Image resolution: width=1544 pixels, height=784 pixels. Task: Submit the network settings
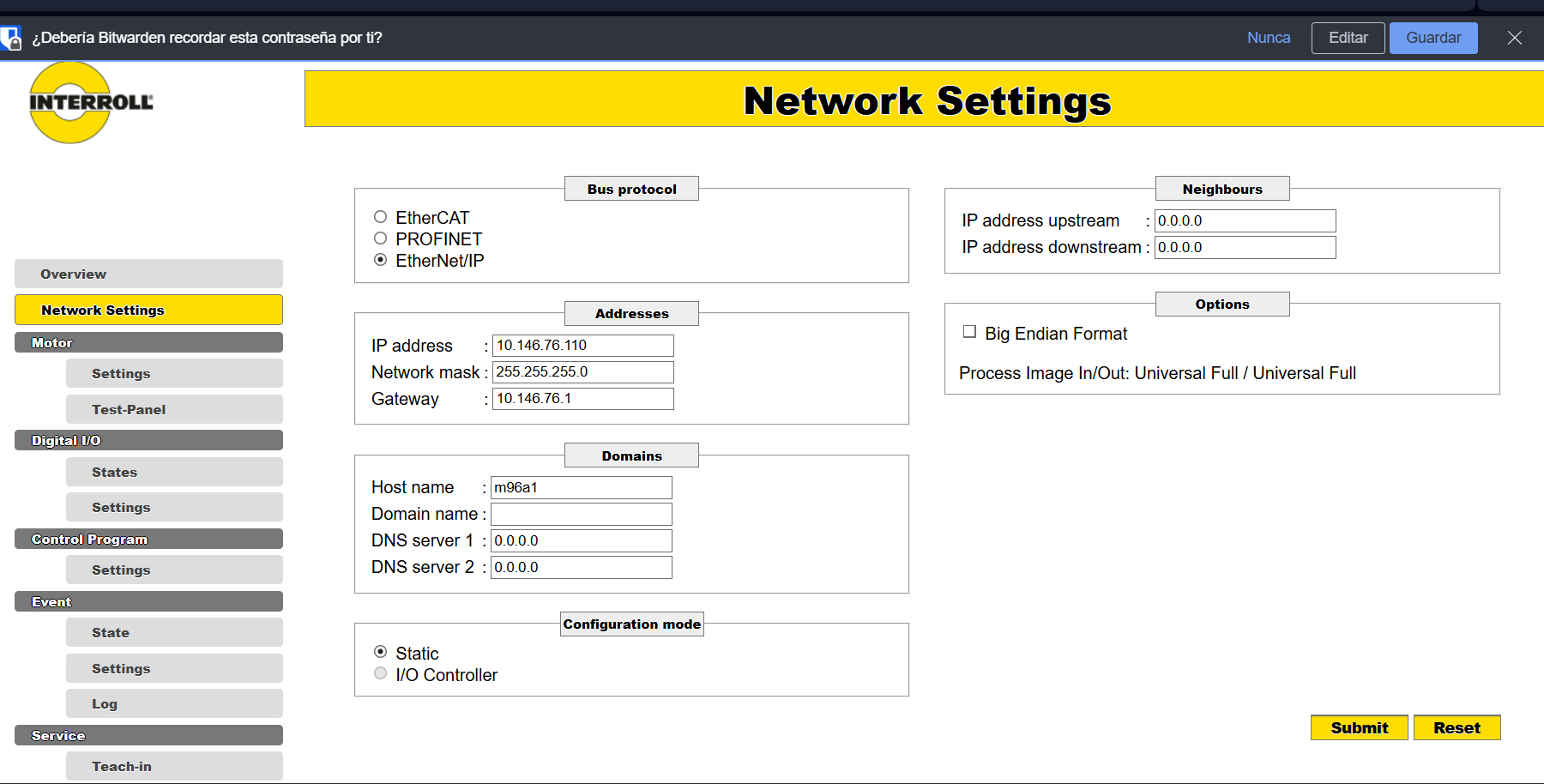(x=1359, y=727)
